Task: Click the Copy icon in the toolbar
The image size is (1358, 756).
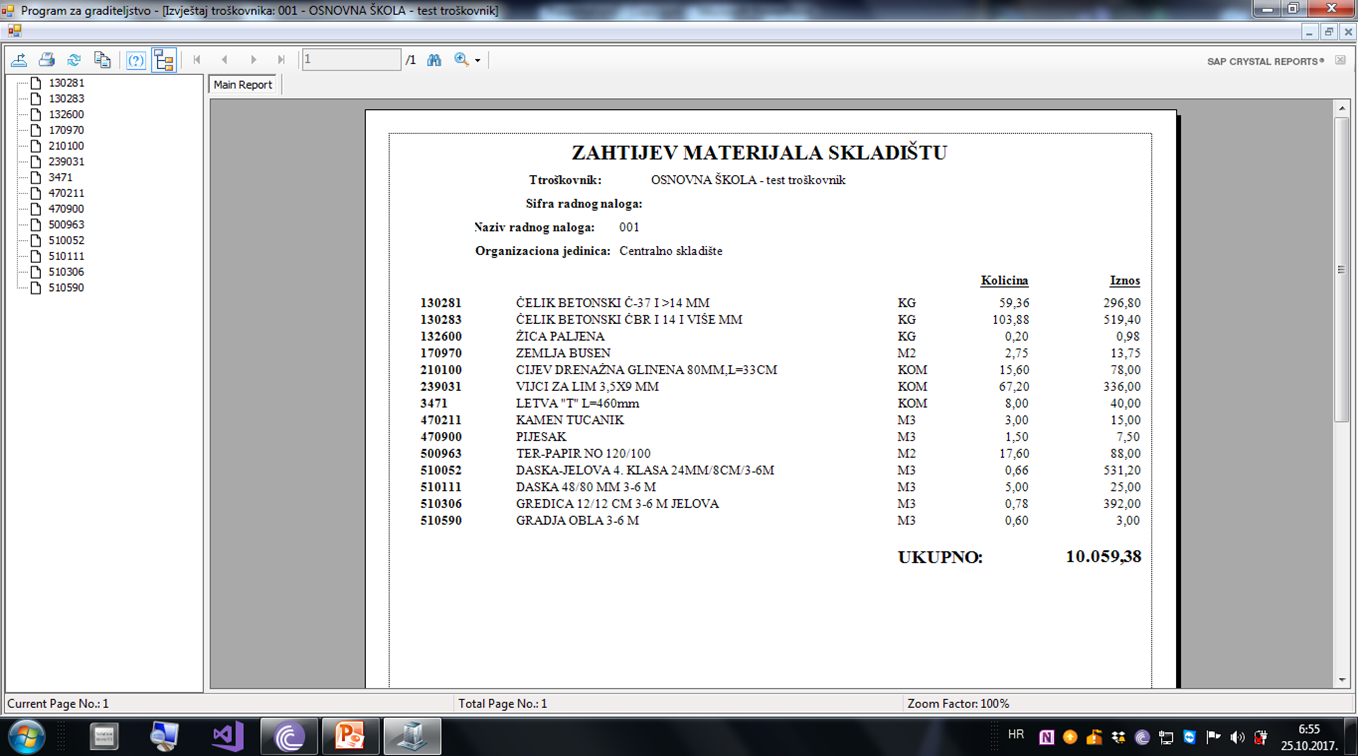Action: coord(102,60)
